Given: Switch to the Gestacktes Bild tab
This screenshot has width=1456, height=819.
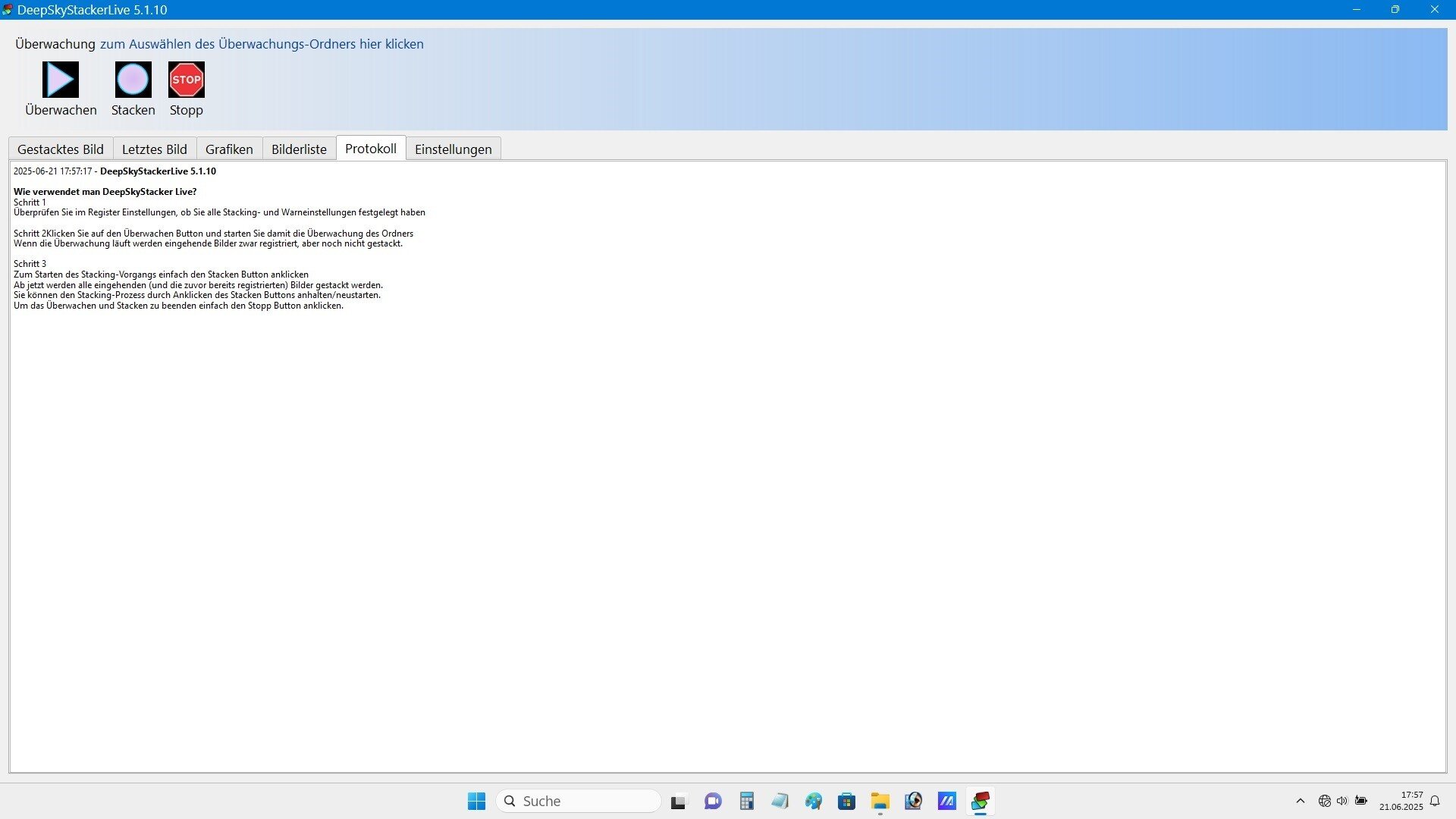Looking at the screenshot, I should (61, 149).
